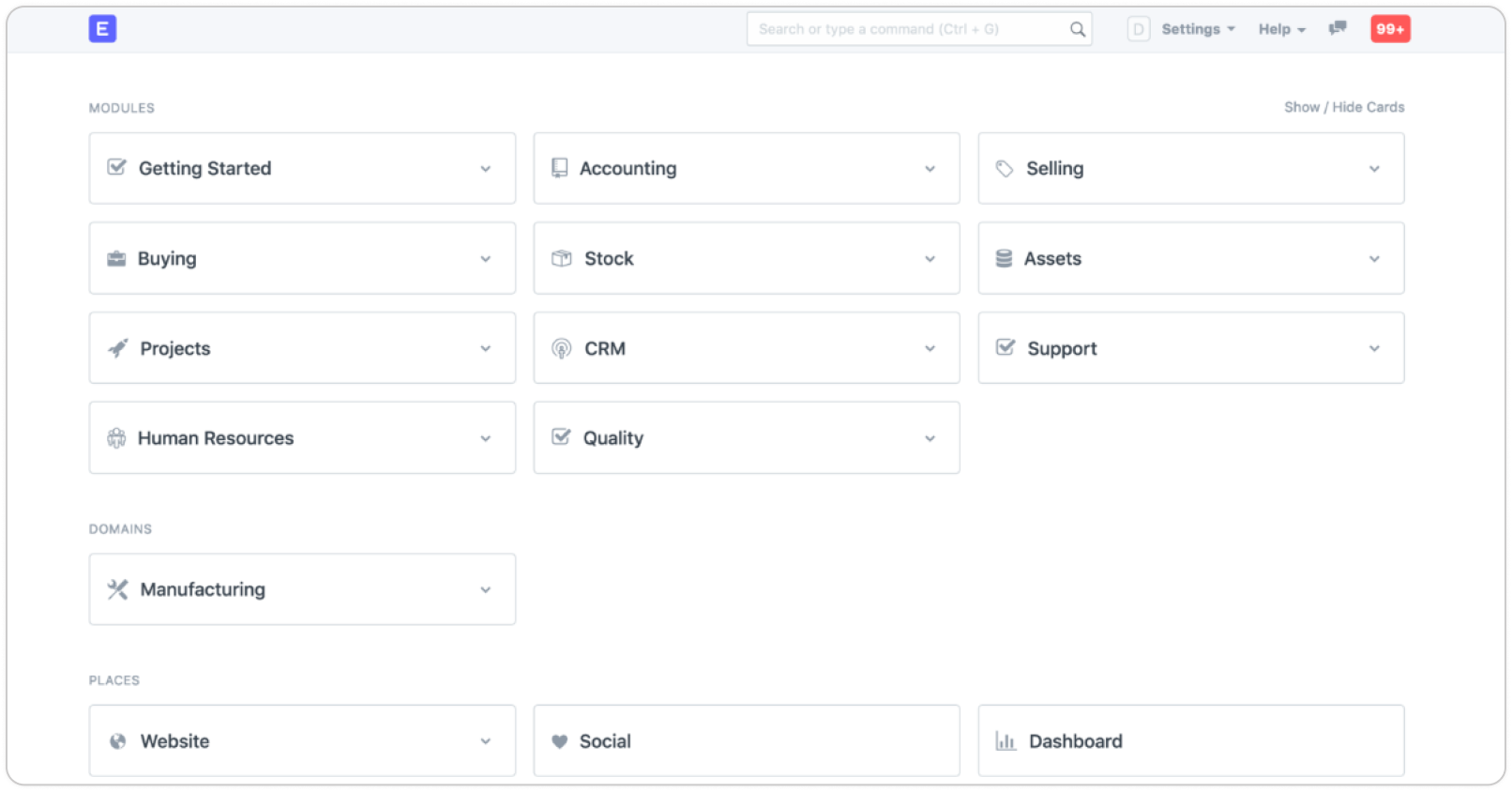
Task: Expand the Website card chevron
Action: point(486,741)
